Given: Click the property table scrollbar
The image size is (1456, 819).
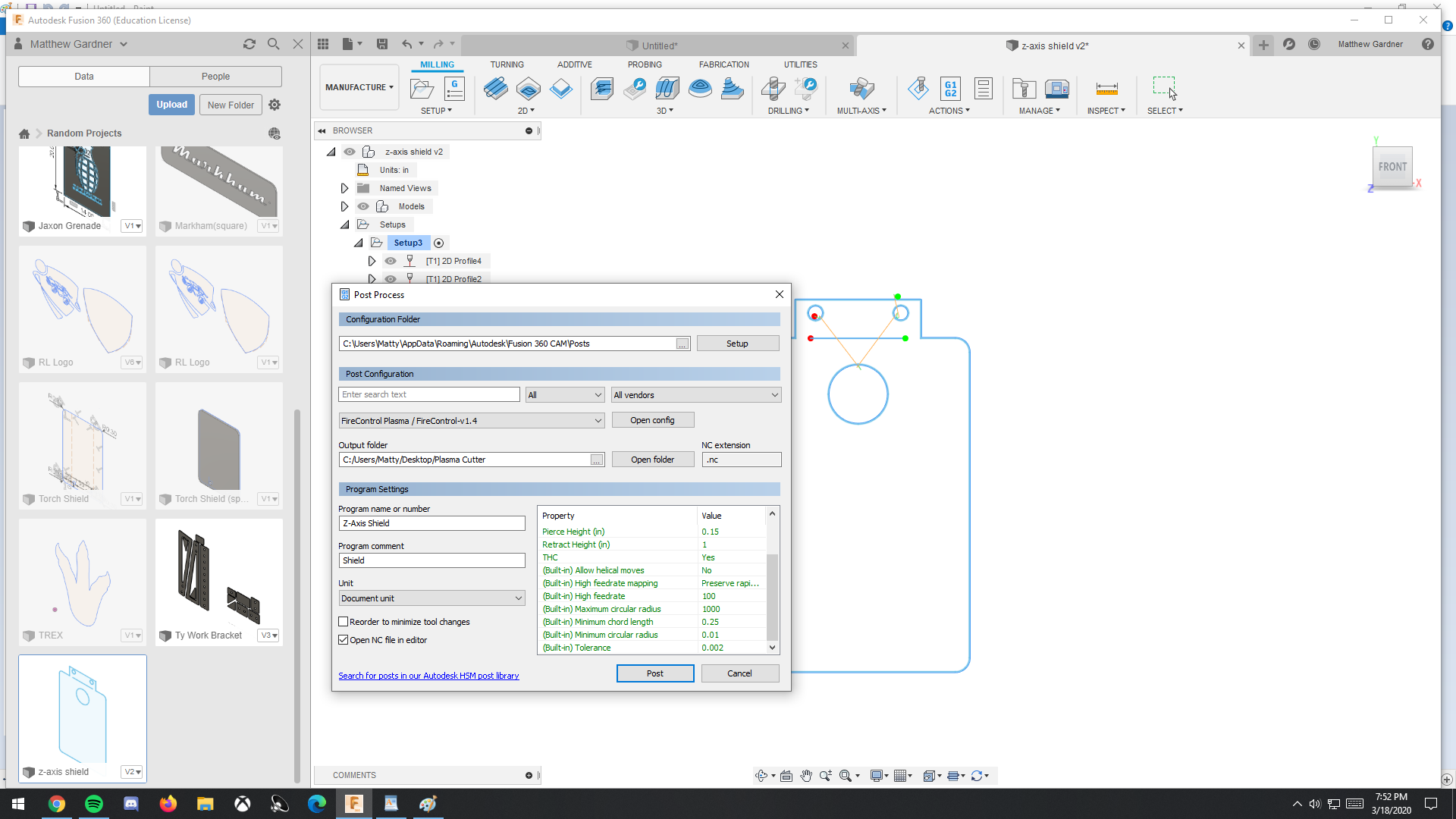Looking at the screenshot, I should point(772,598).
